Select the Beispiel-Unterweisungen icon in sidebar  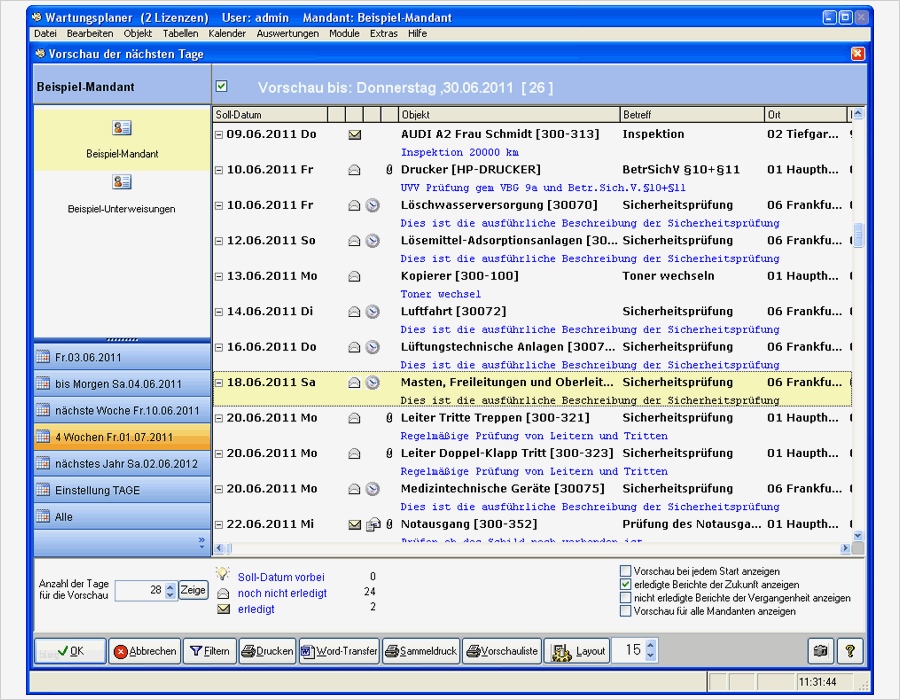[122, 182]
